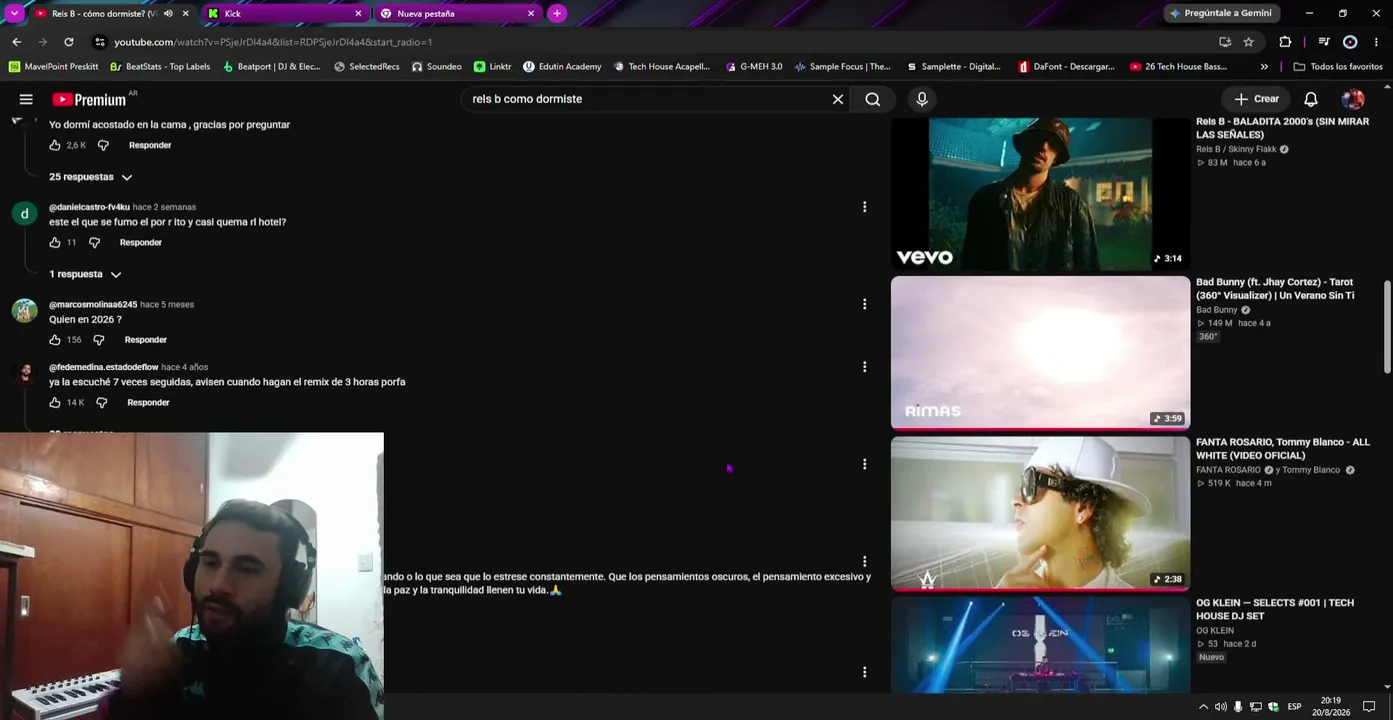Open the Edutin Academy bookmark
Viewport: 1393px width, 720px height.
point(562,67)
